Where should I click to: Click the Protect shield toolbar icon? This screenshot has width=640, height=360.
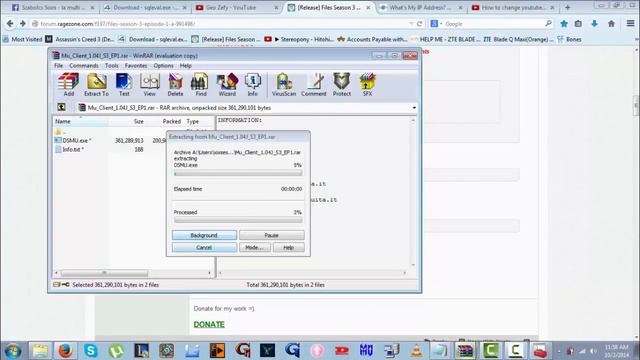click(x=342, y=84)
